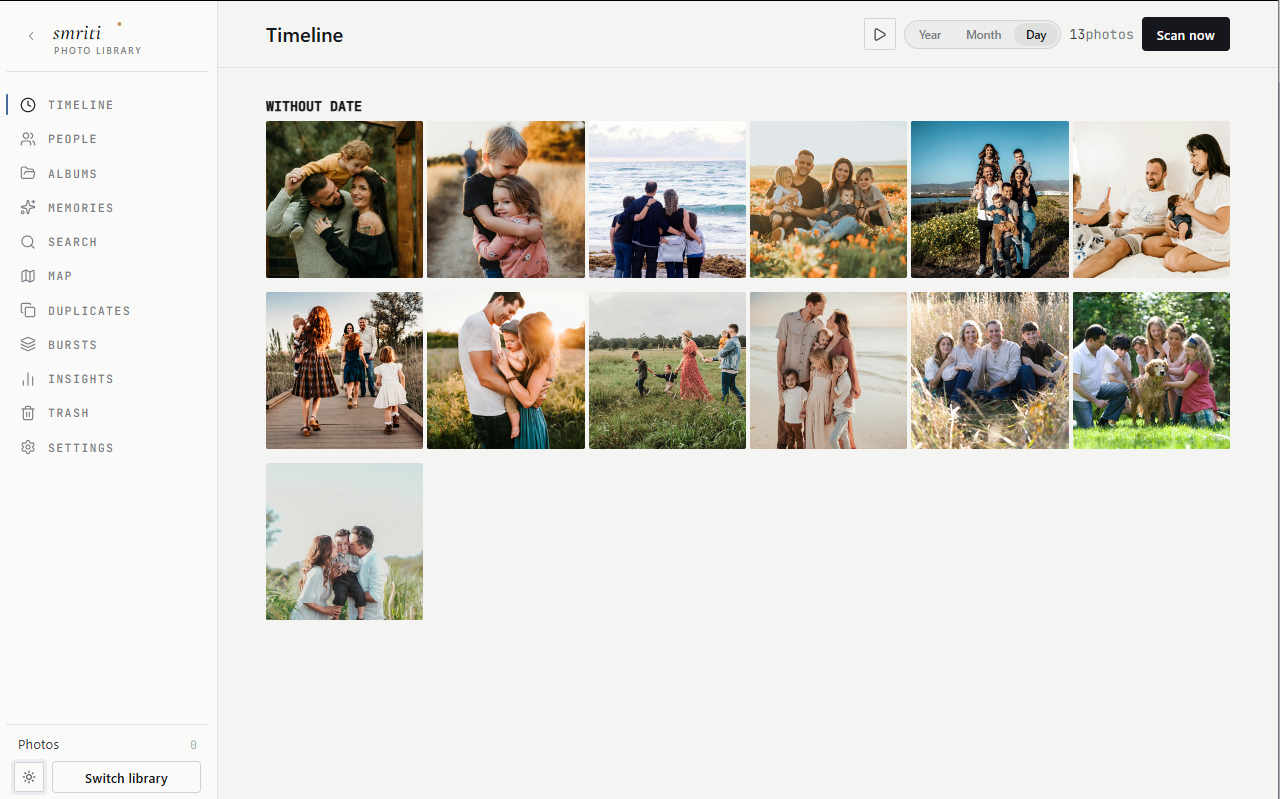Open the Memories section

[81, 208]
